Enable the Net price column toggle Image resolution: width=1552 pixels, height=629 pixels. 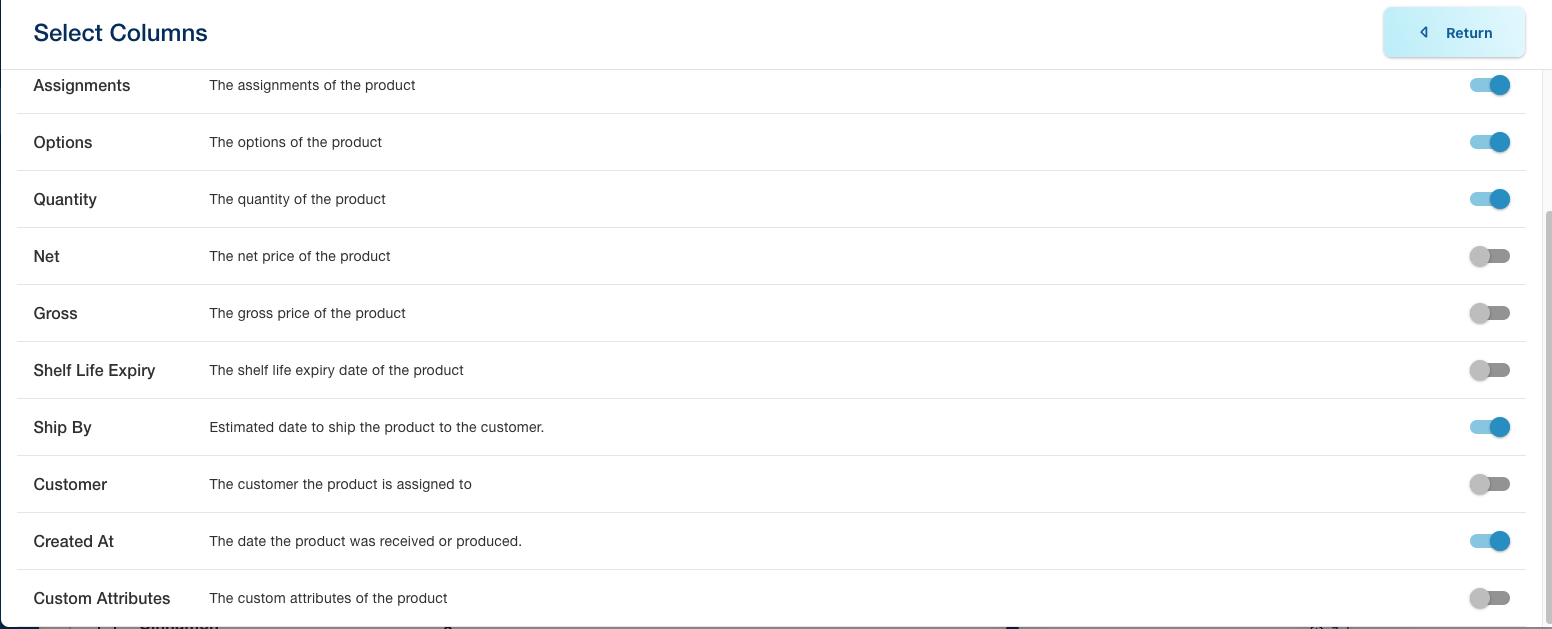click(1489, 257)
